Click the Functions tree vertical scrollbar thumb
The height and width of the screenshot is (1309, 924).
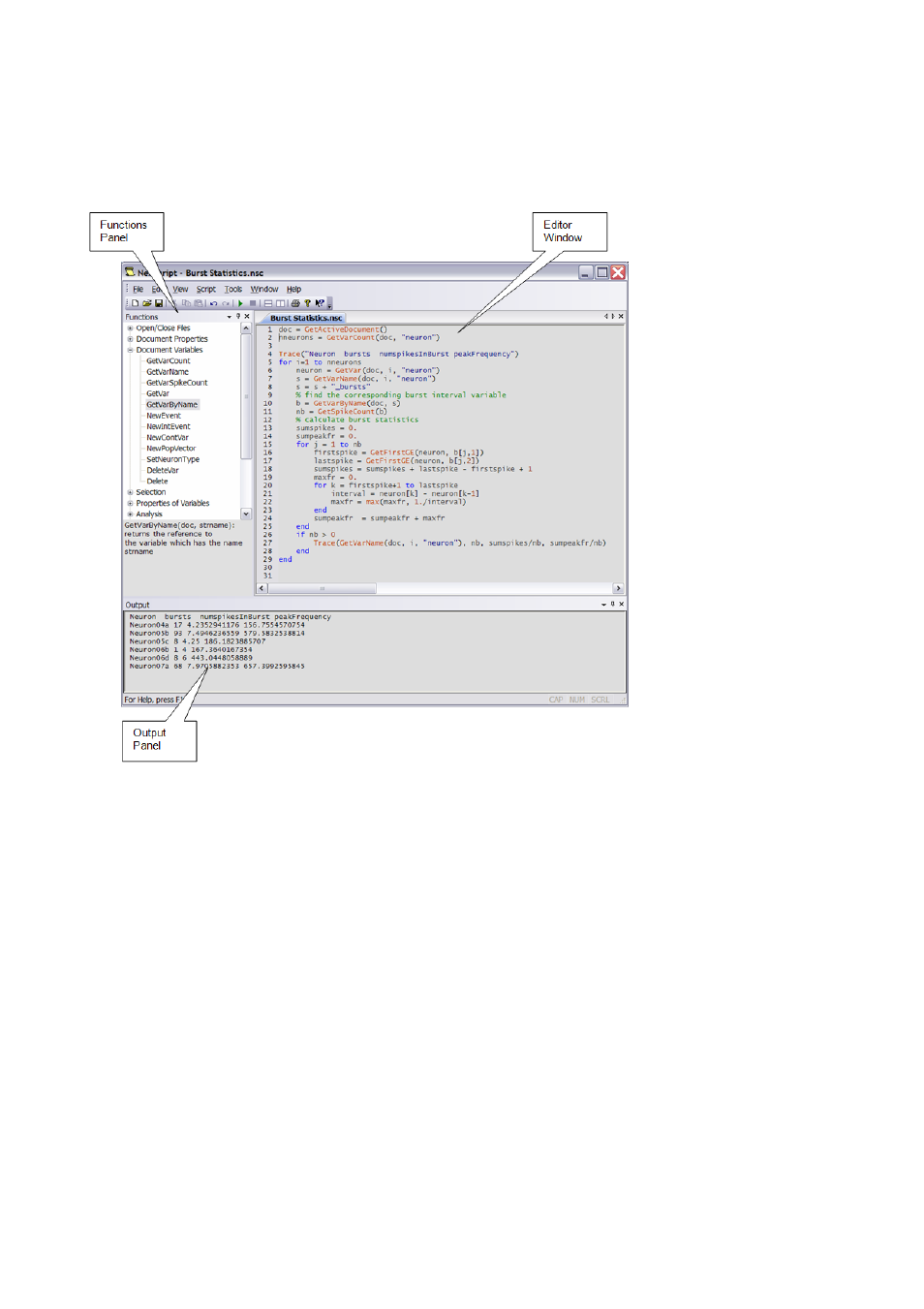[246, 396]
